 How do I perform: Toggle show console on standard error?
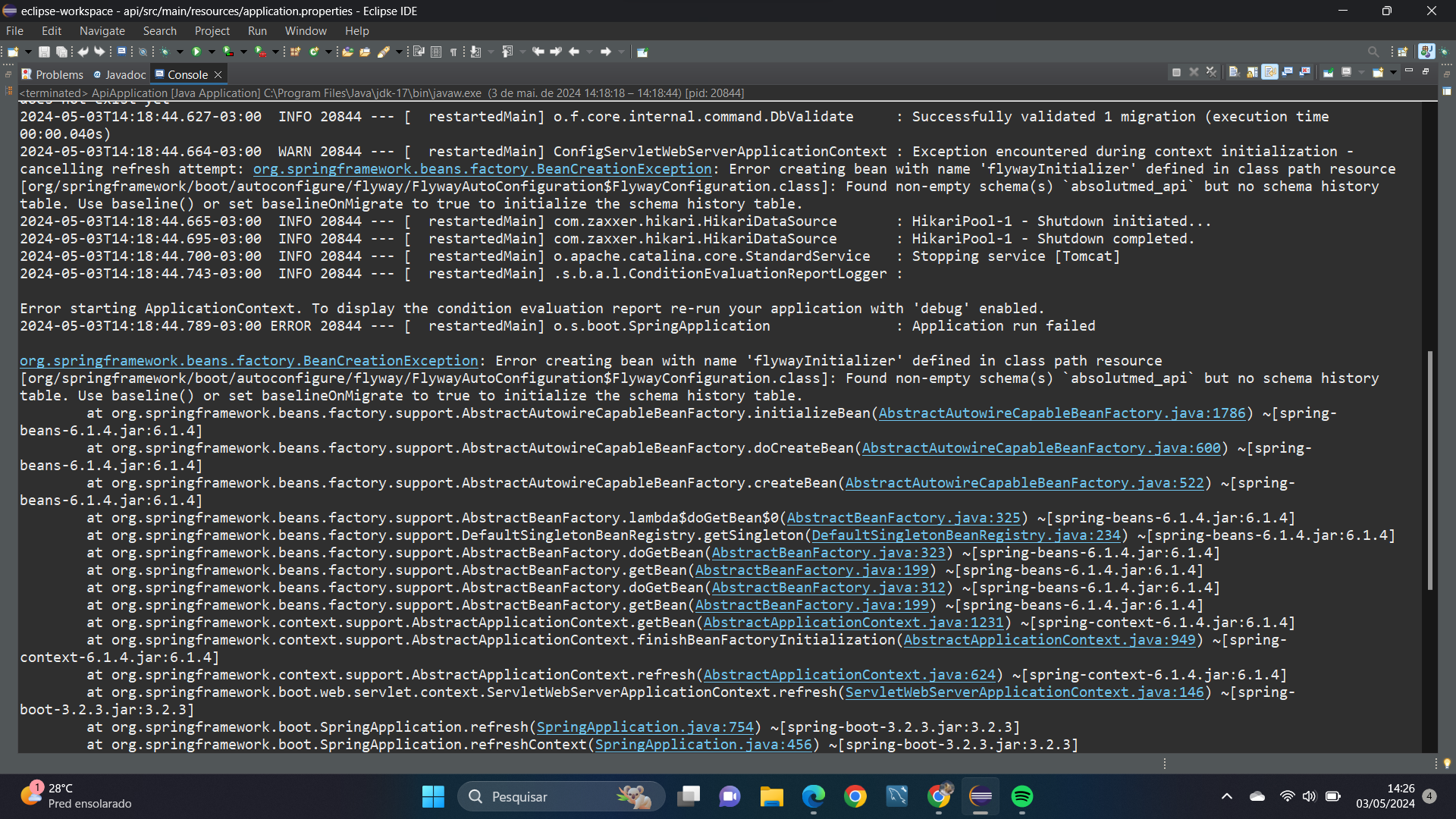click(1305, 72)
